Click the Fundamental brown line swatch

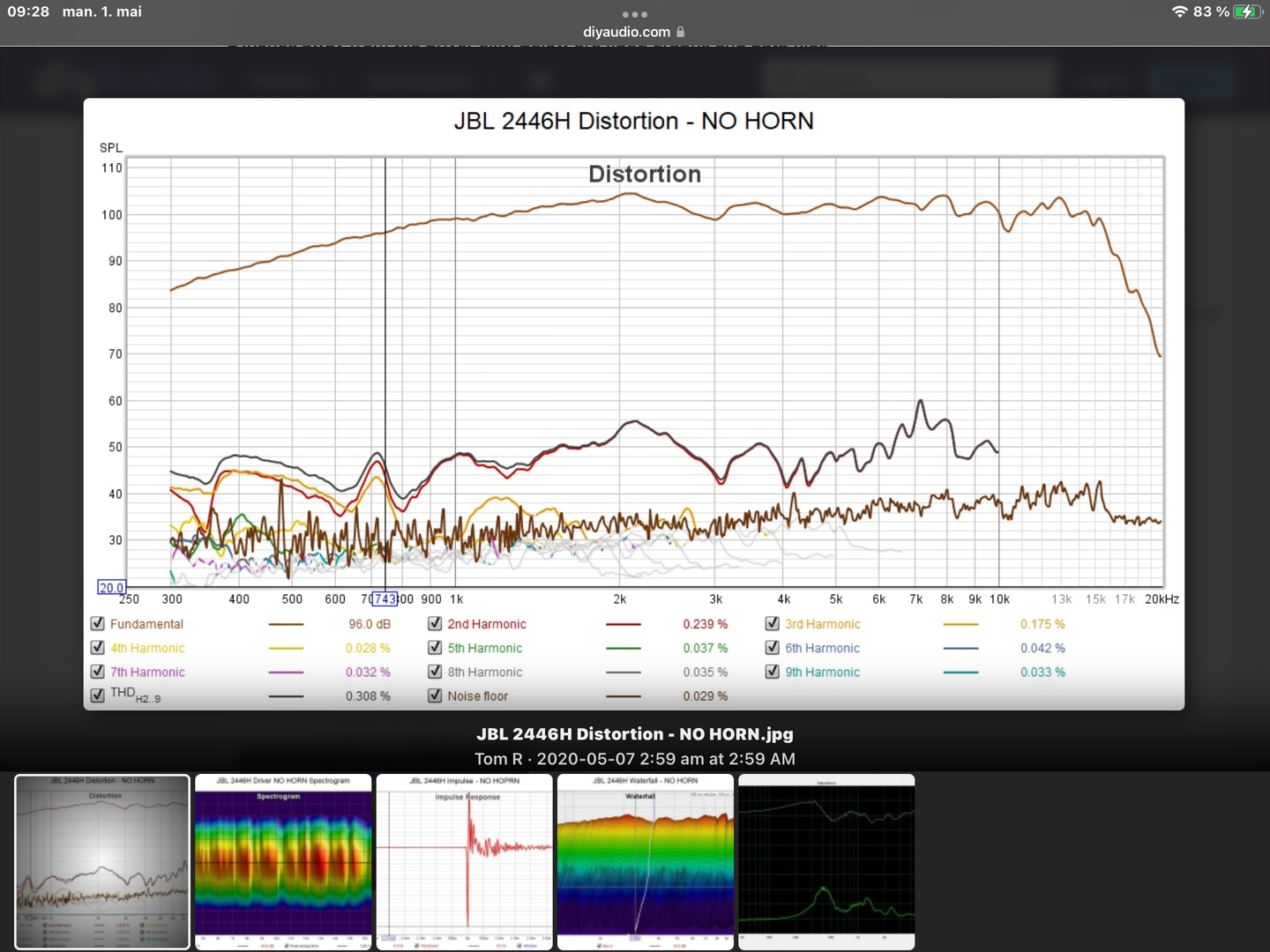[x=286, y=624]
